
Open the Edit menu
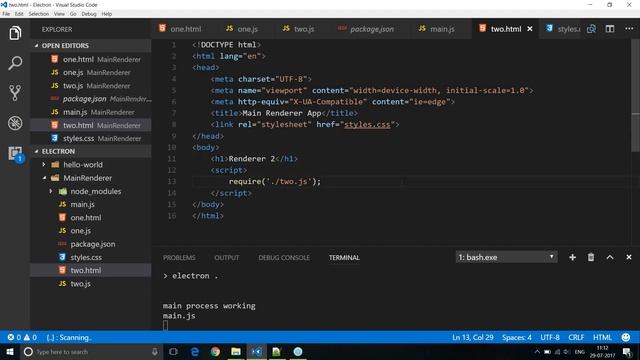click(19, 14)
